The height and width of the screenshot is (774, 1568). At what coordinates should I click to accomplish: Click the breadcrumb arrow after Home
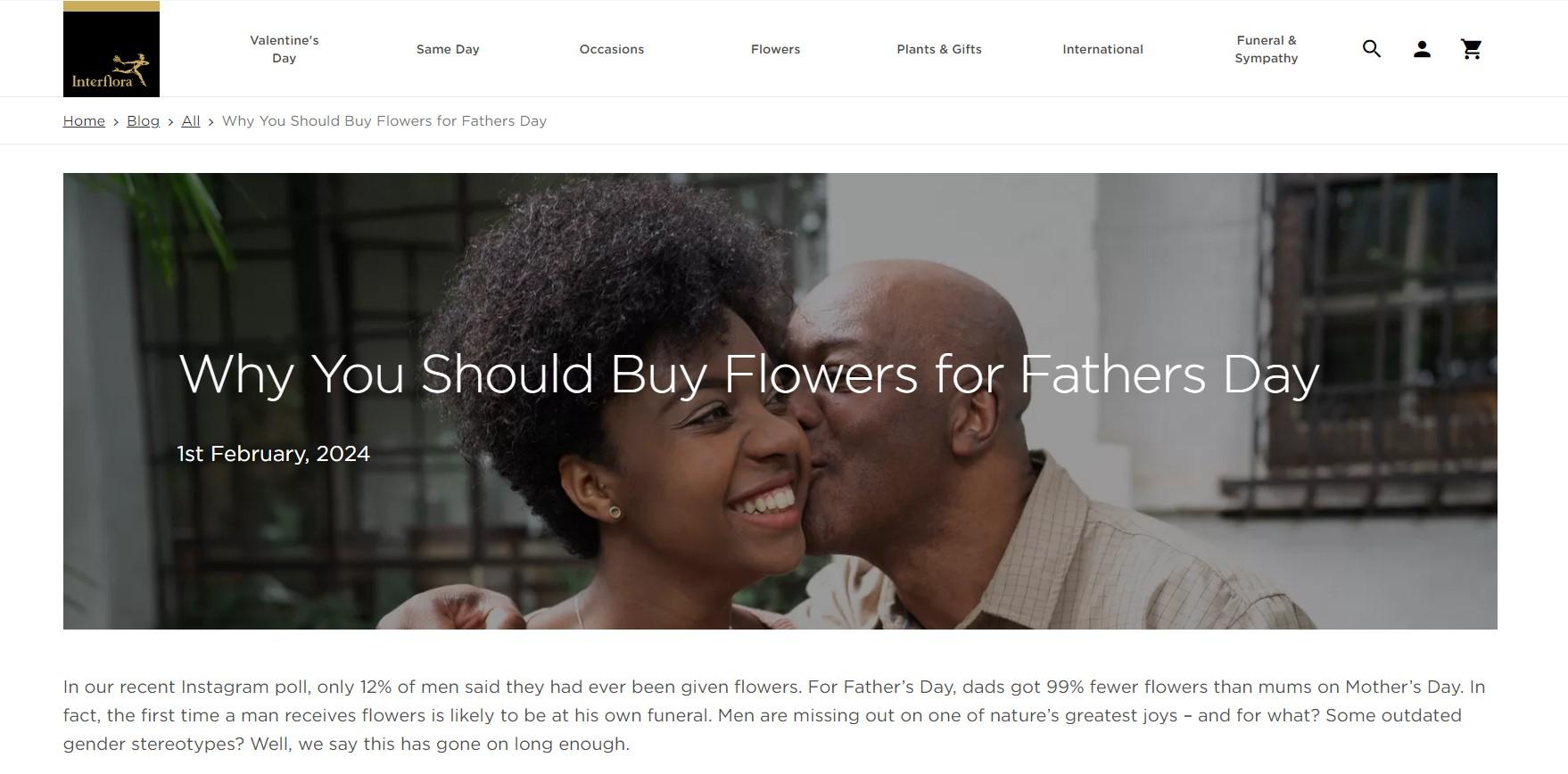click(x=116, y=121)
